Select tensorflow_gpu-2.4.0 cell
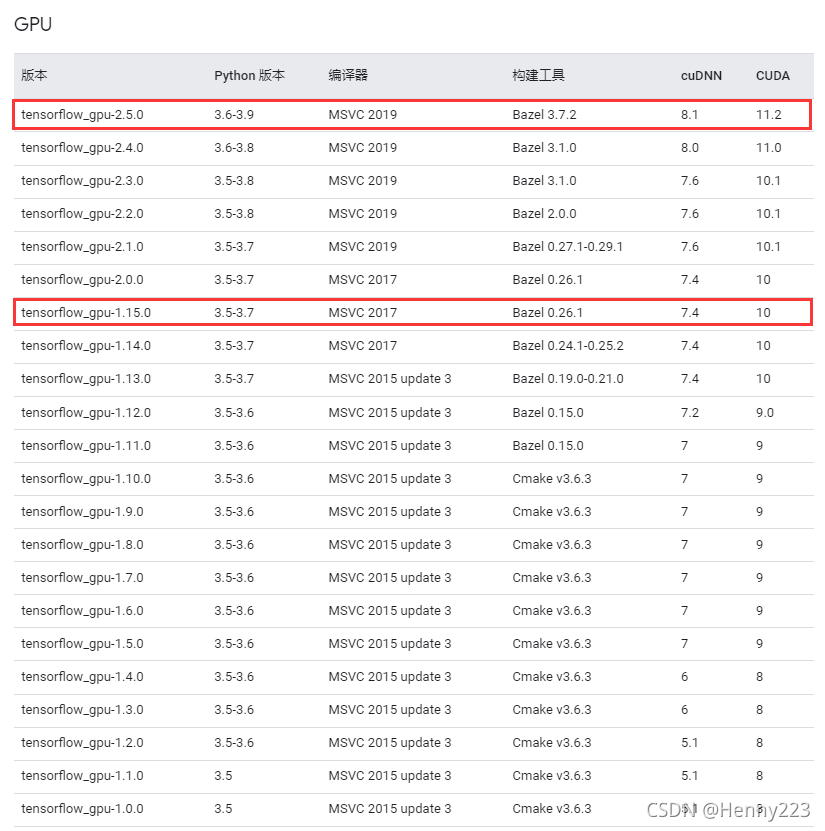825x831 pixels. click(x=82, y=148)
